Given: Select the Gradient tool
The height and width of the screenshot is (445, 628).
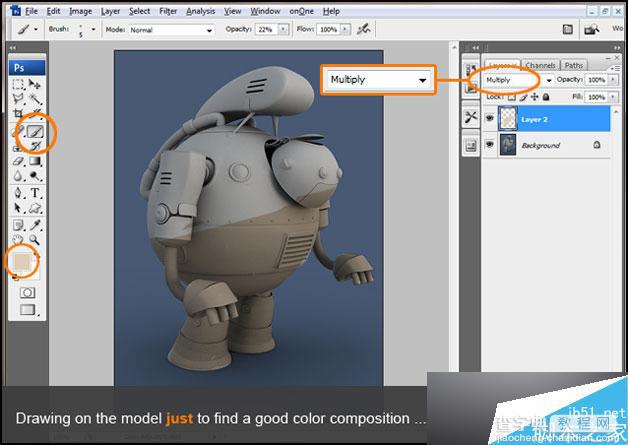Looking at the screenshot, I should click(35, 161).
